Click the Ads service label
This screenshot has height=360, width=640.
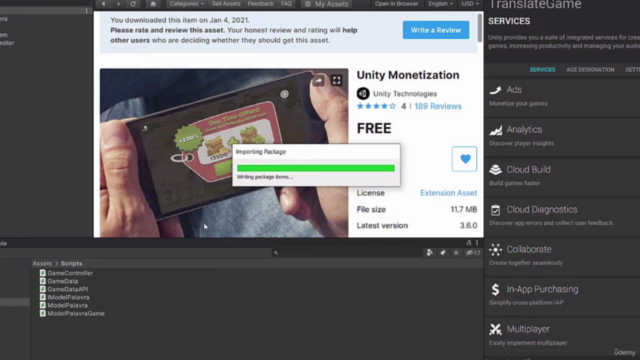tap(514, 90)
